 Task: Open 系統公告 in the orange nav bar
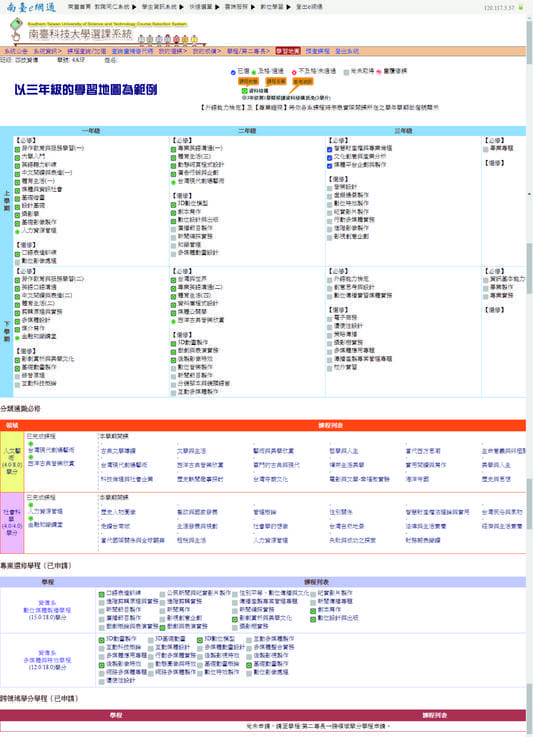(16, 51)
